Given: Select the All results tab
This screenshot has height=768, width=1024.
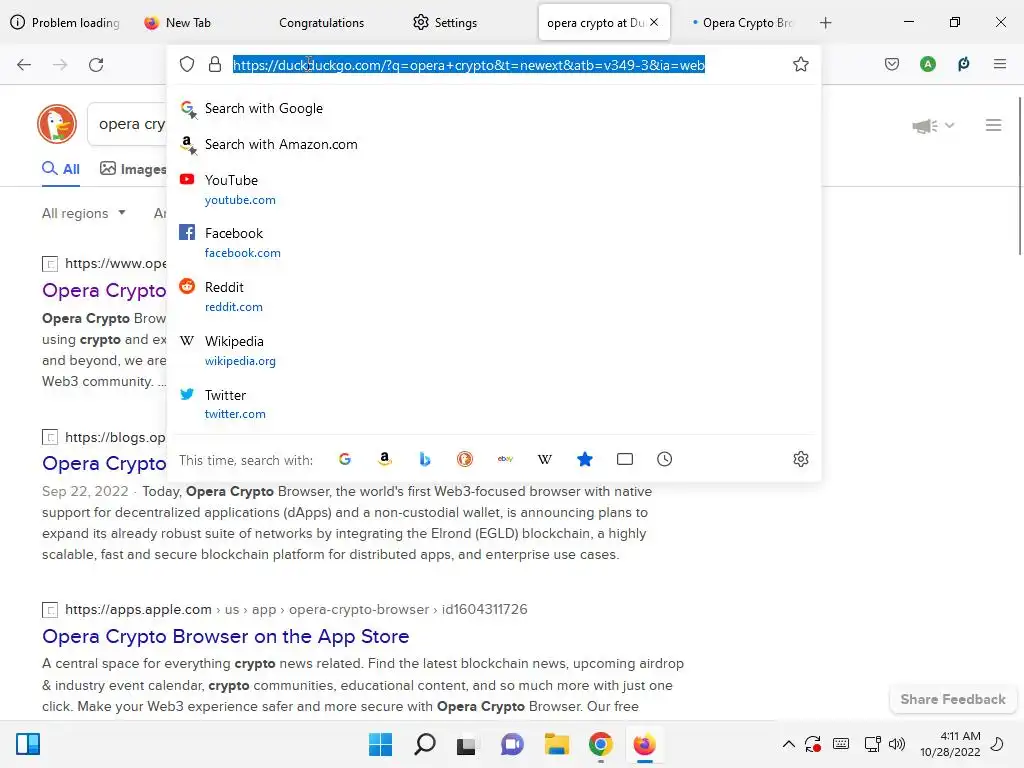Looking at the screenshot, I should click(61, 169).
